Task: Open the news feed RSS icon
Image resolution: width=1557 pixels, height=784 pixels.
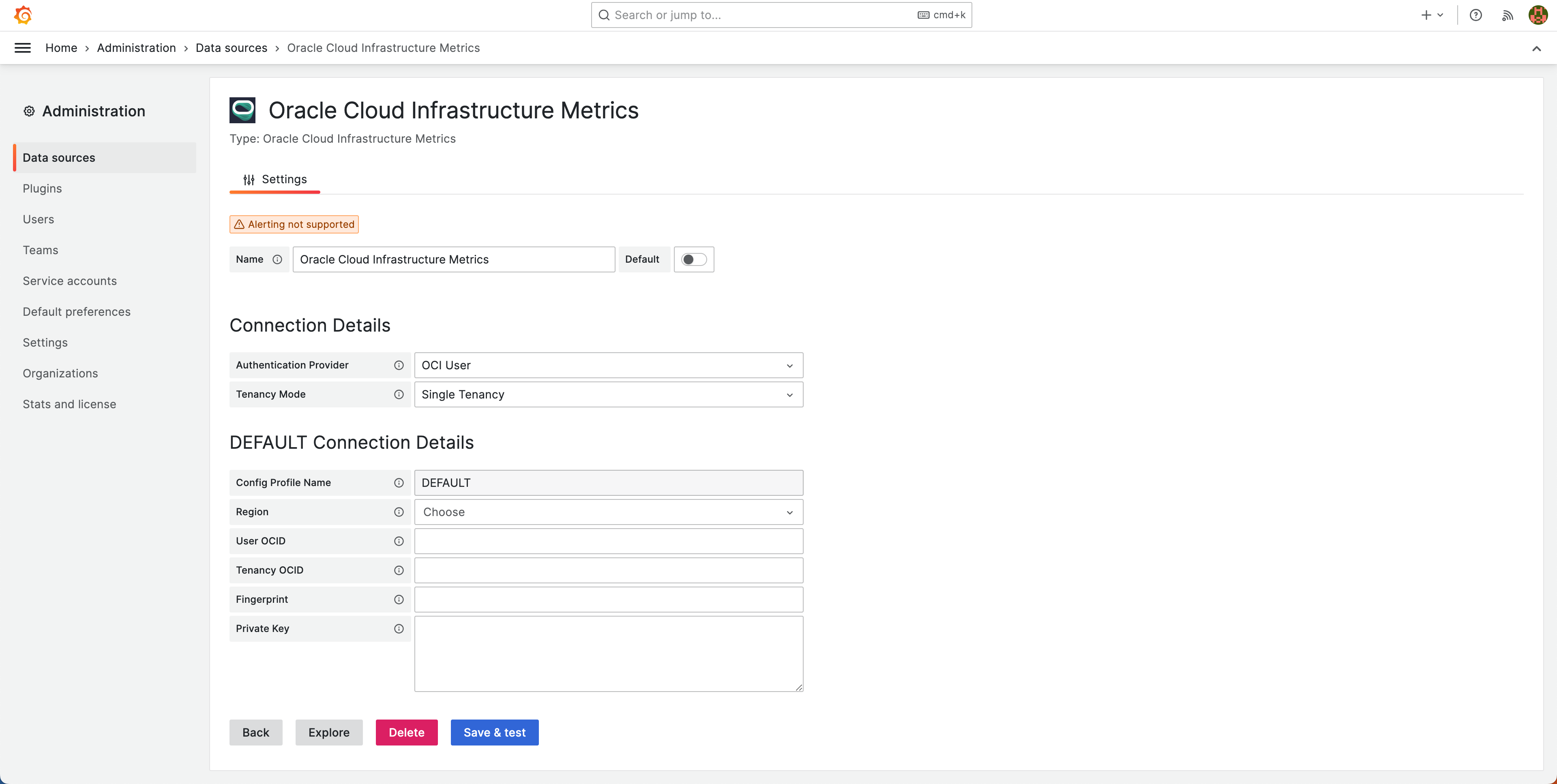Action: point(1507,15)
